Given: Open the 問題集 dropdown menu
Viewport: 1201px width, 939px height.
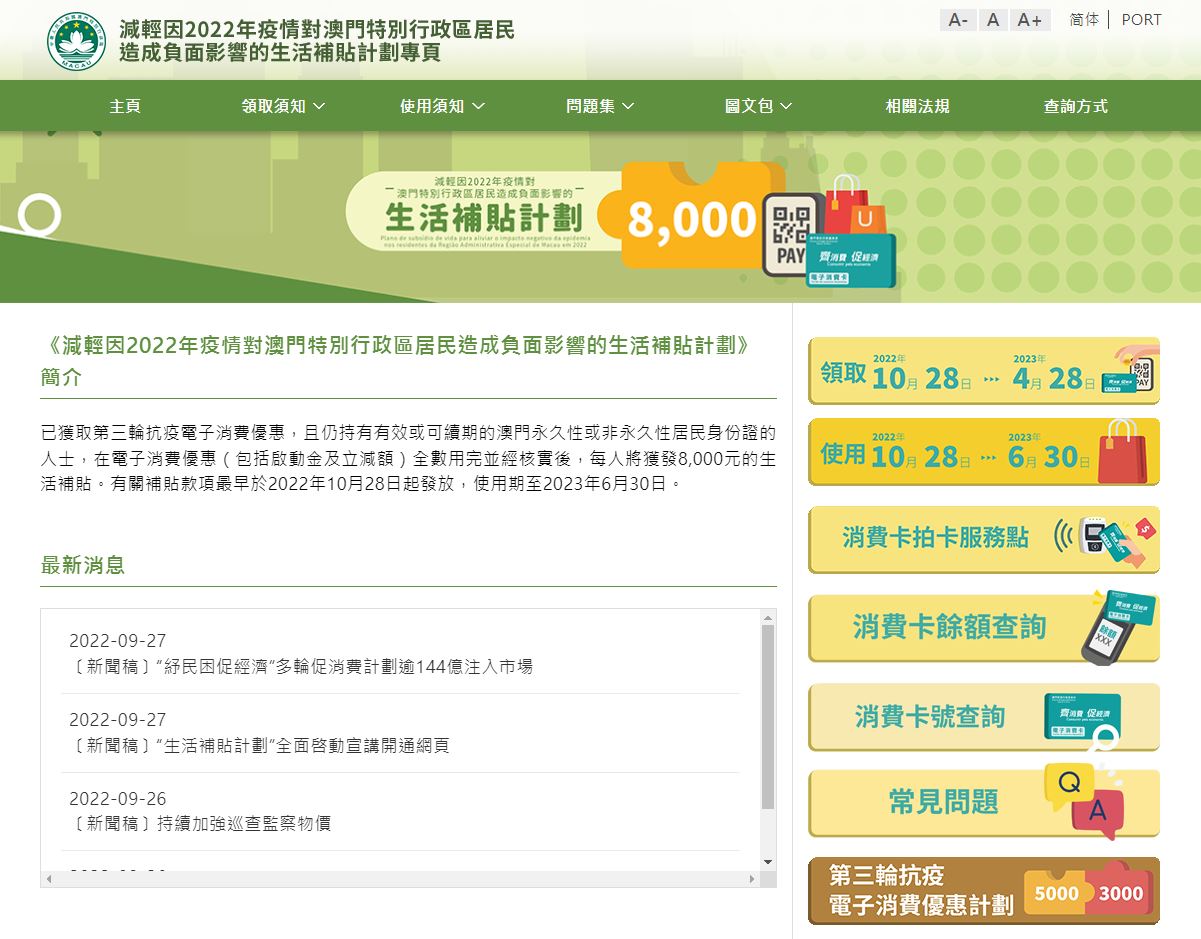Looking at the screenshot, I should (600, 106).
